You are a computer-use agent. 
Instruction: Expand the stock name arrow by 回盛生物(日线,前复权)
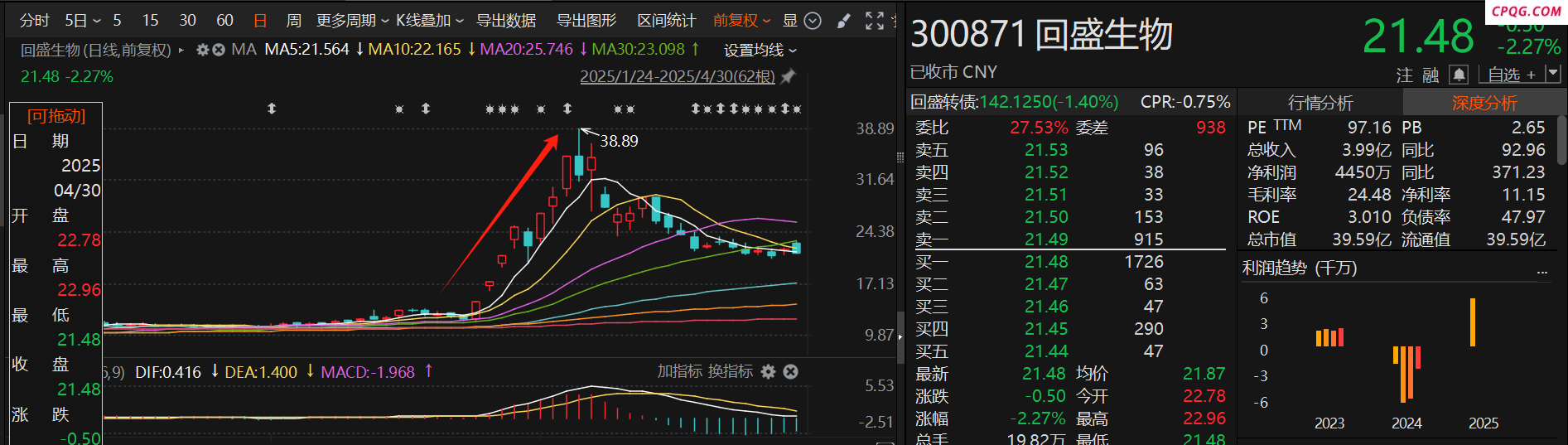pos(181,50)
